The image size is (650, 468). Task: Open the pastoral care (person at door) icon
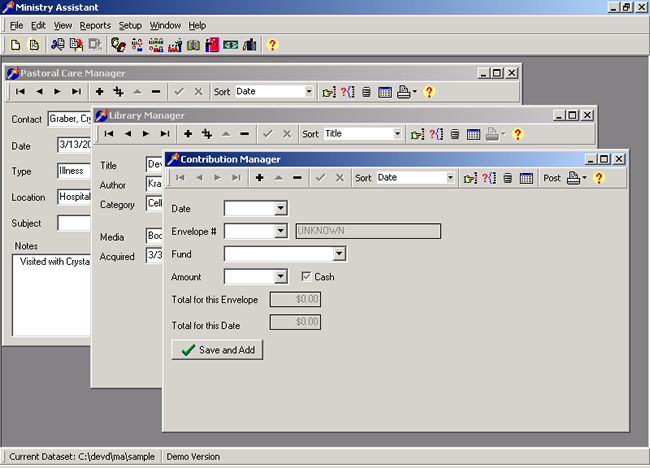pyautogui.click(x=212, y=45)
